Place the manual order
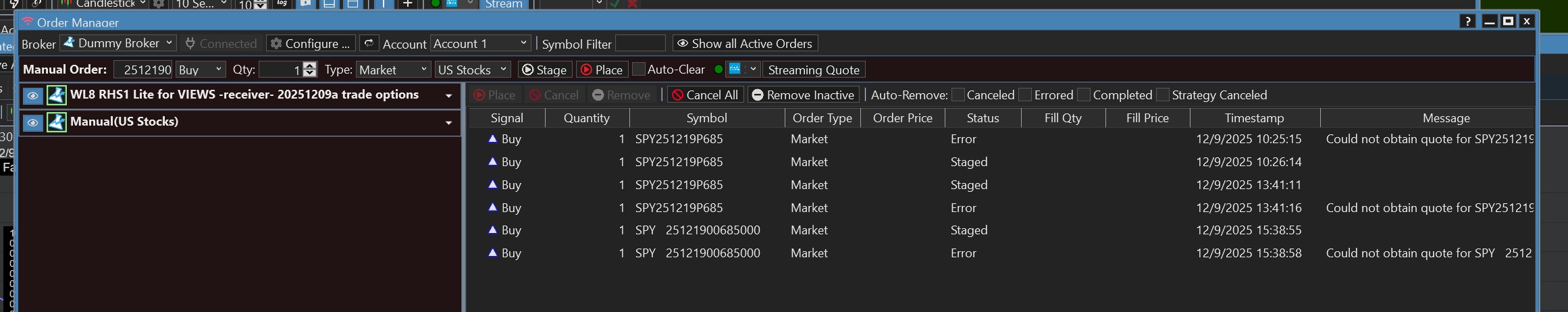This screenshot has height=312, width=1568. click(x=602, y=70)
